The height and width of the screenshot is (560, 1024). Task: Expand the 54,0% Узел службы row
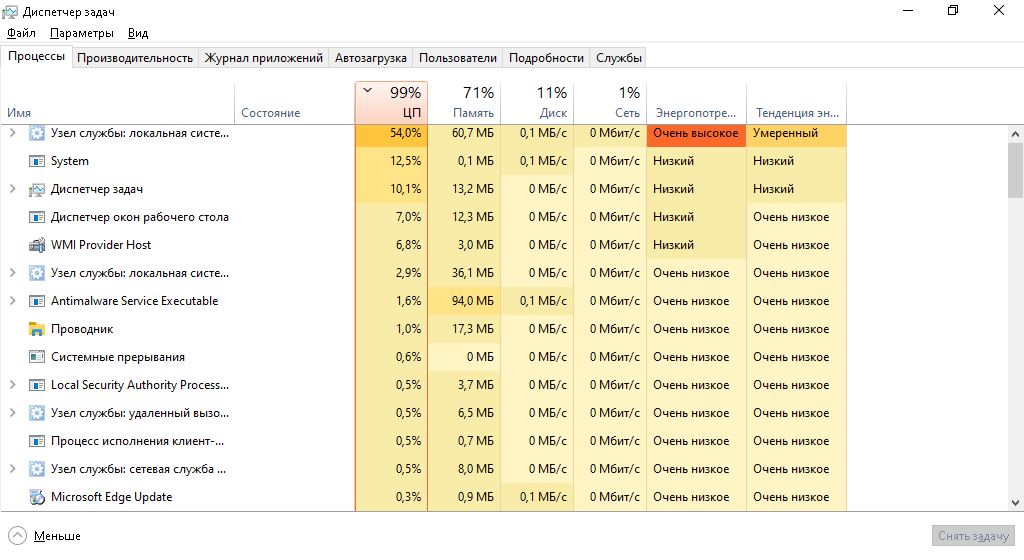(x=12, y=133)
